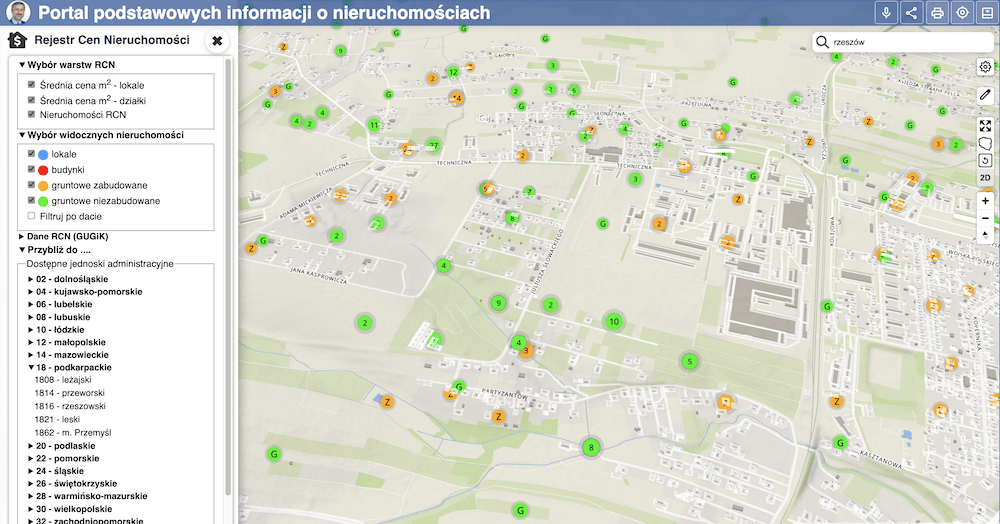Screen dimensions: 1000x524
Task: Open the share map icon
Action: tap(911, 13)
